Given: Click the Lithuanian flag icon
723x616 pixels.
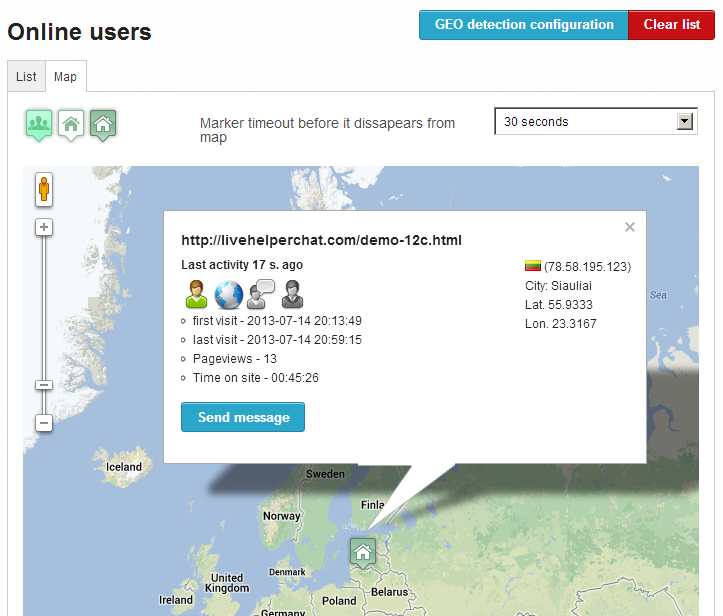Looking at the screenshot, I should (533, 266).
